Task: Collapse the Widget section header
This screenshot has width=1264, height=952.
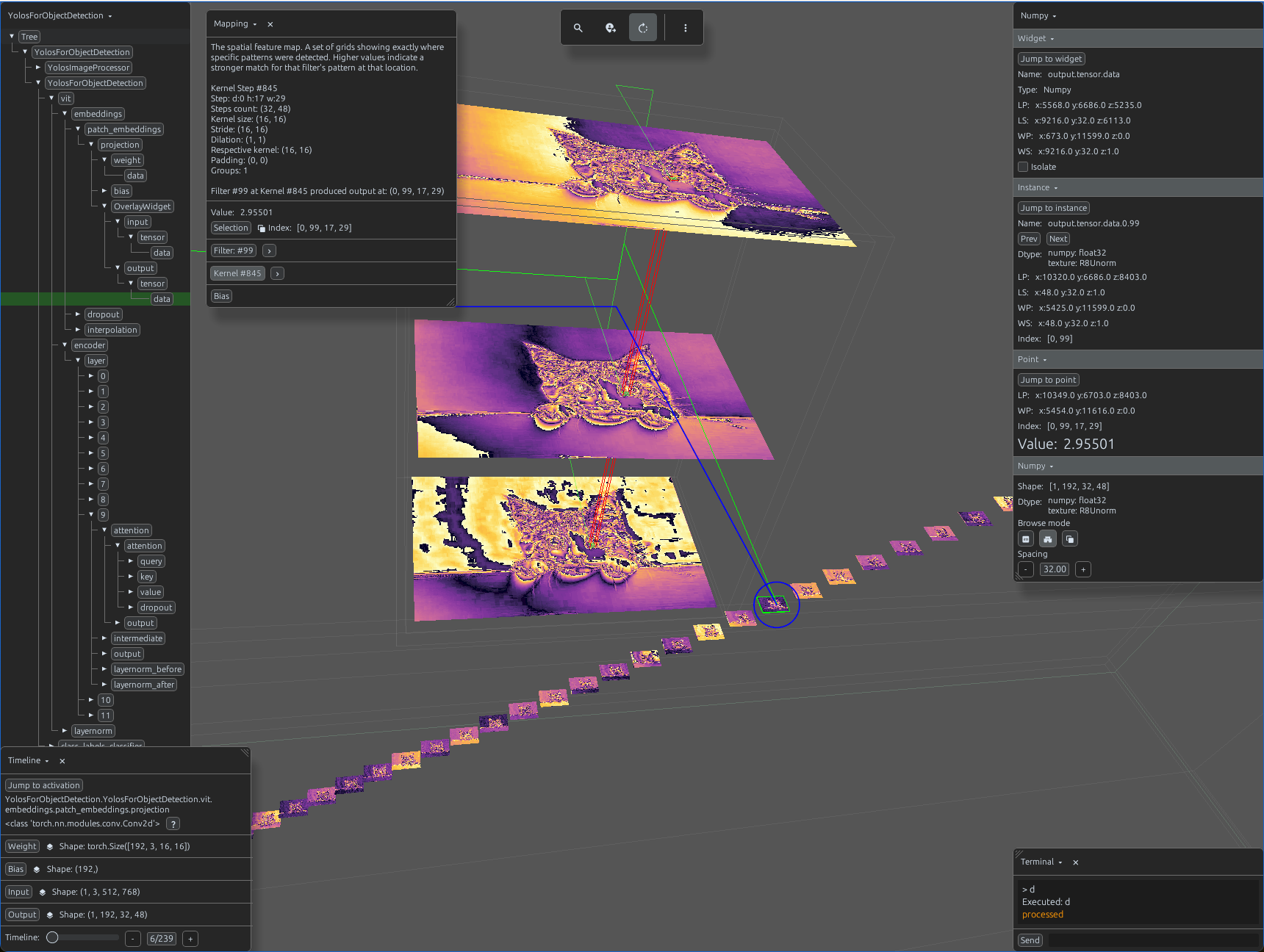Action: pos(1036,39)
